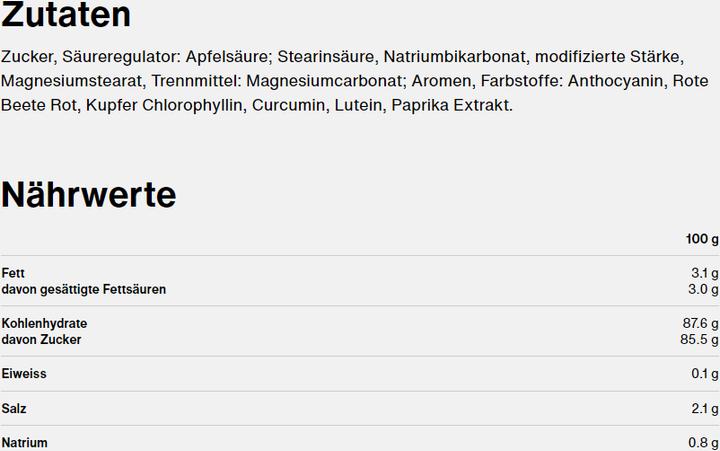Click the 3.0 g saturated fat value
The width and height of the screenshot is (720, 451).
(703, 289)
